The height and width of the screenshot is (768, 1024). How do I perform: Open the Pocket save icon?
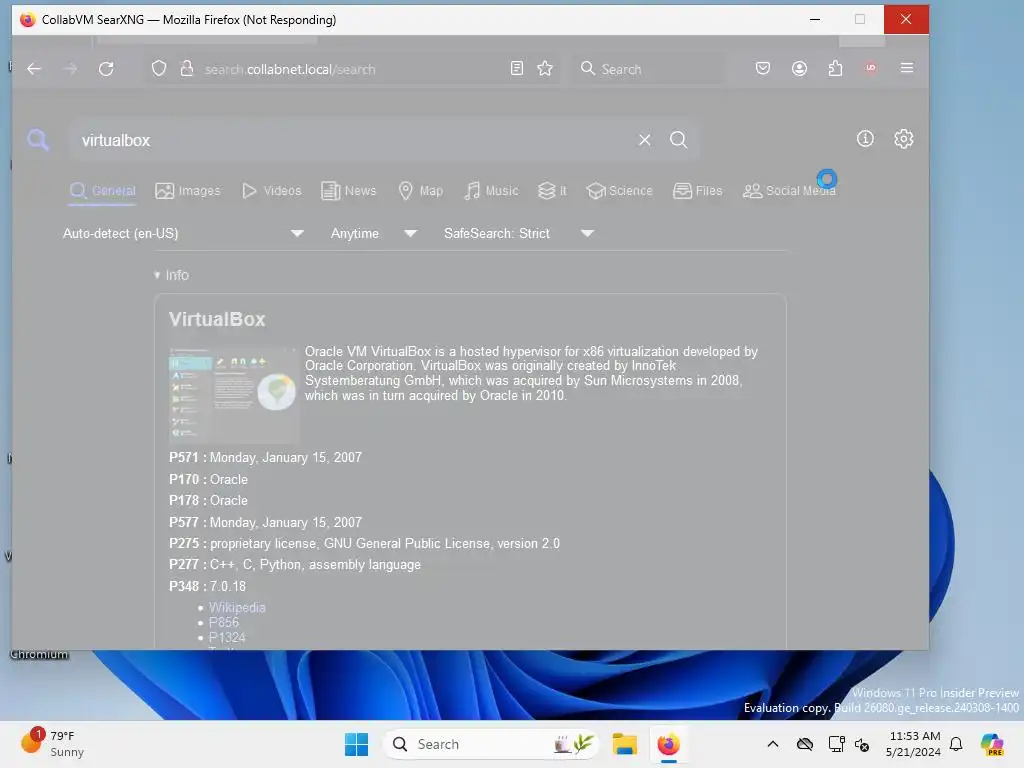point(763,68)
